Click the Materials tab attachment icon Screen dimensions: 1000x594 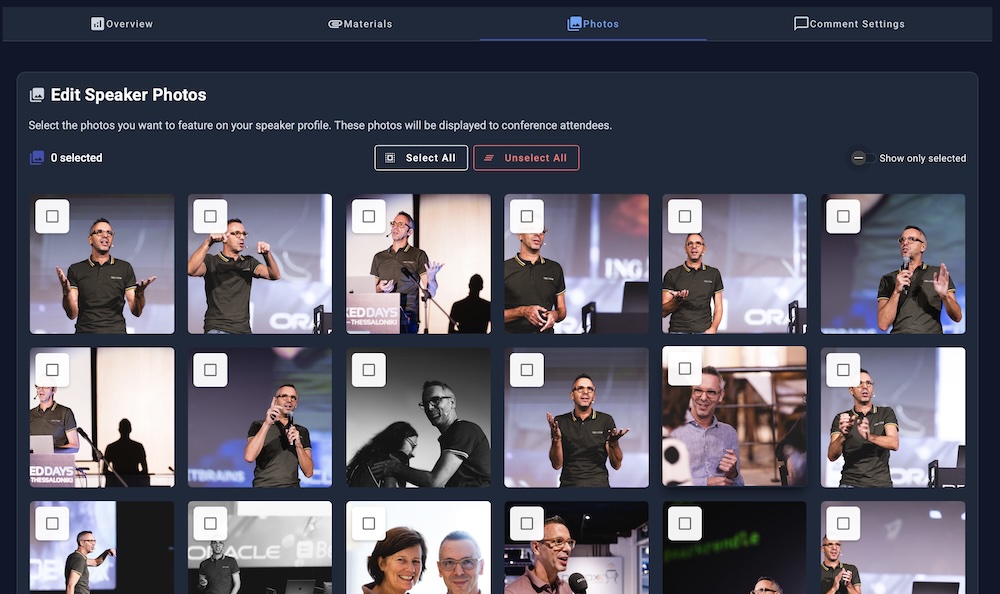[335, 24]
